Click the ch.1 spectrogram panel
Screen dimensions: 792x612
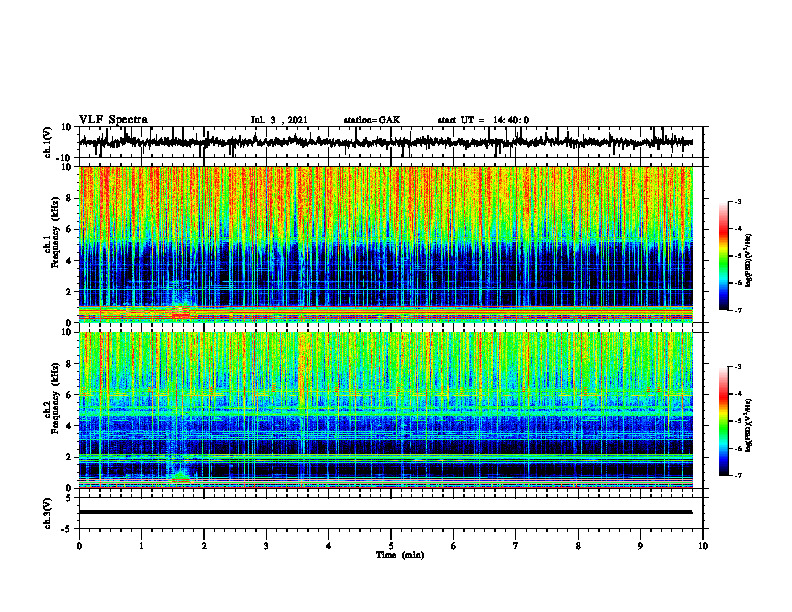pos(385,244)
